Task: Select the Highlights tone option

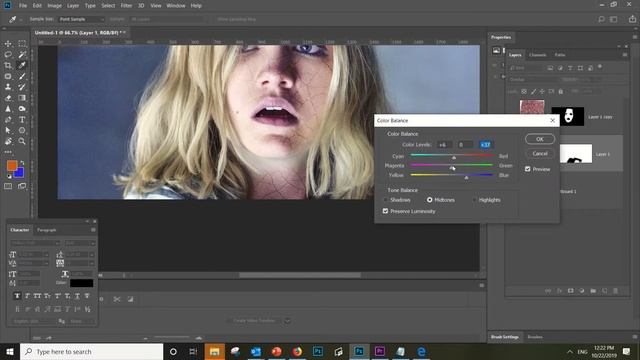Action: tap(474, 200)
